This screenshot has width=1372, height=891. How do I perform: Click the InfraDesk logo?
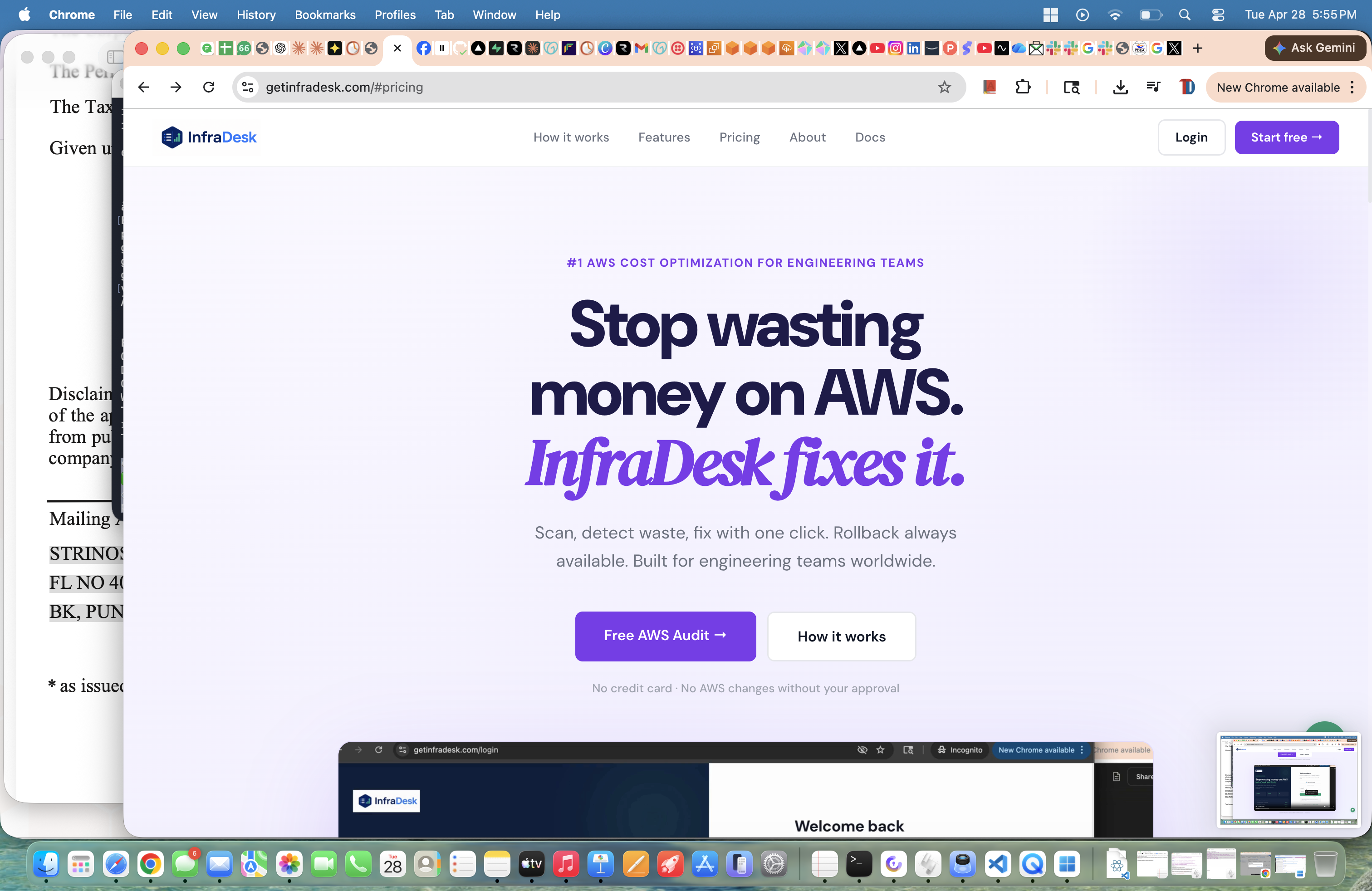(209, 137)
